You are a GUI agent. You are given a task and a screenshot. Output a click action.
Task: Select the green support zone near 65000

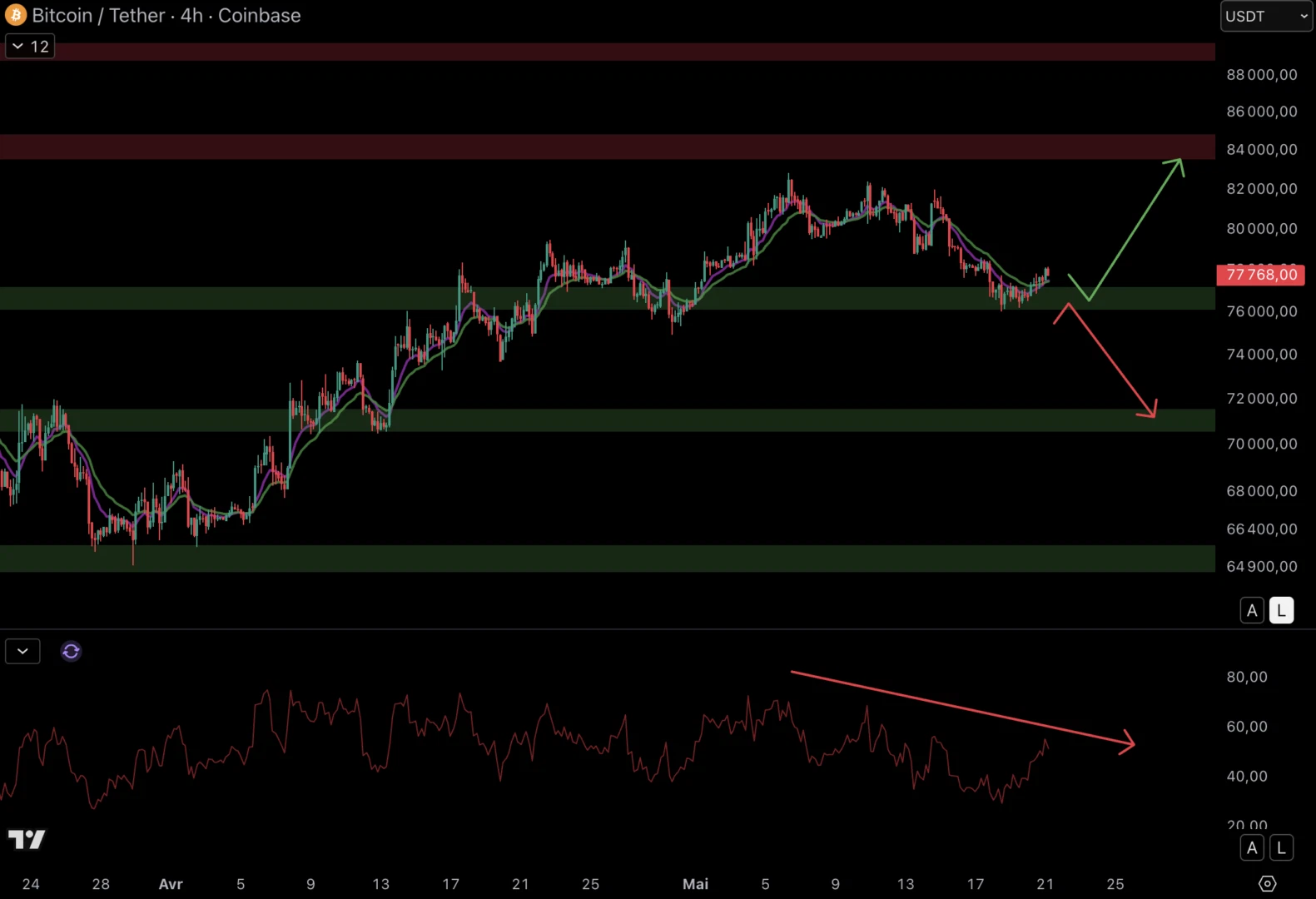(x=608, y=559)
